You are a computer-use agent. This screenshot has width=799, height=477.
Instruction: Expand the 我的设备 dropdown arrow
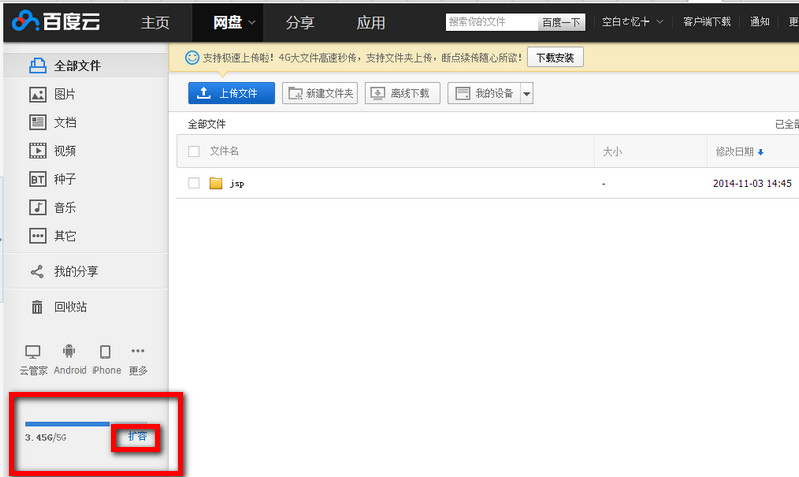point(527,93)
